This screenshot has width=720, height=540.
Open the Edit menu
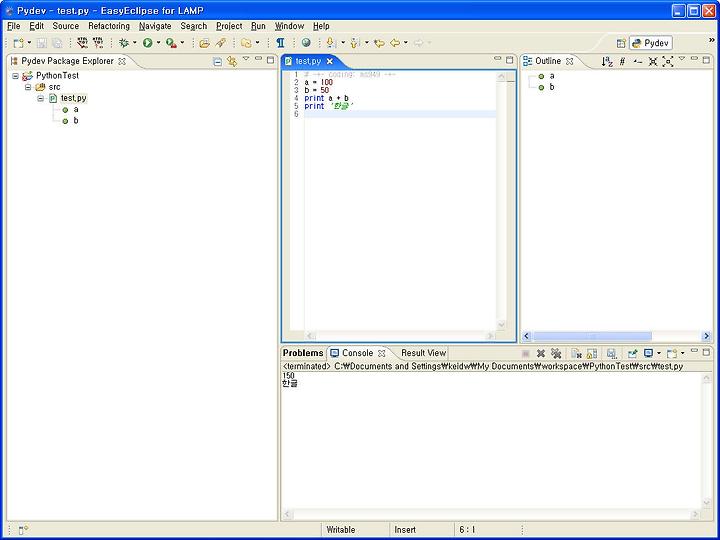tap(37, 26)
